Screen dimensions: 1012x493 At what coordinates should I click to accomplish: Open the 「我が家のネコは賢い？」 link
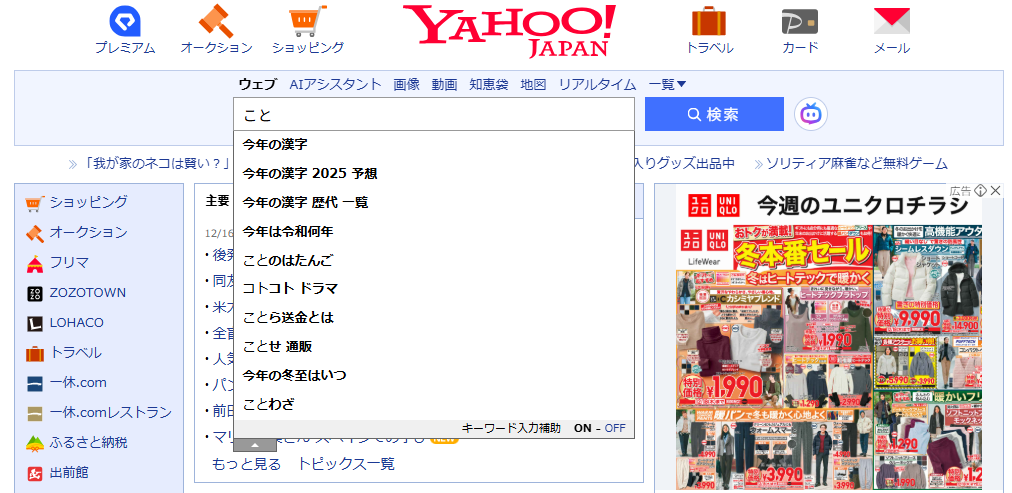(157, 164)
